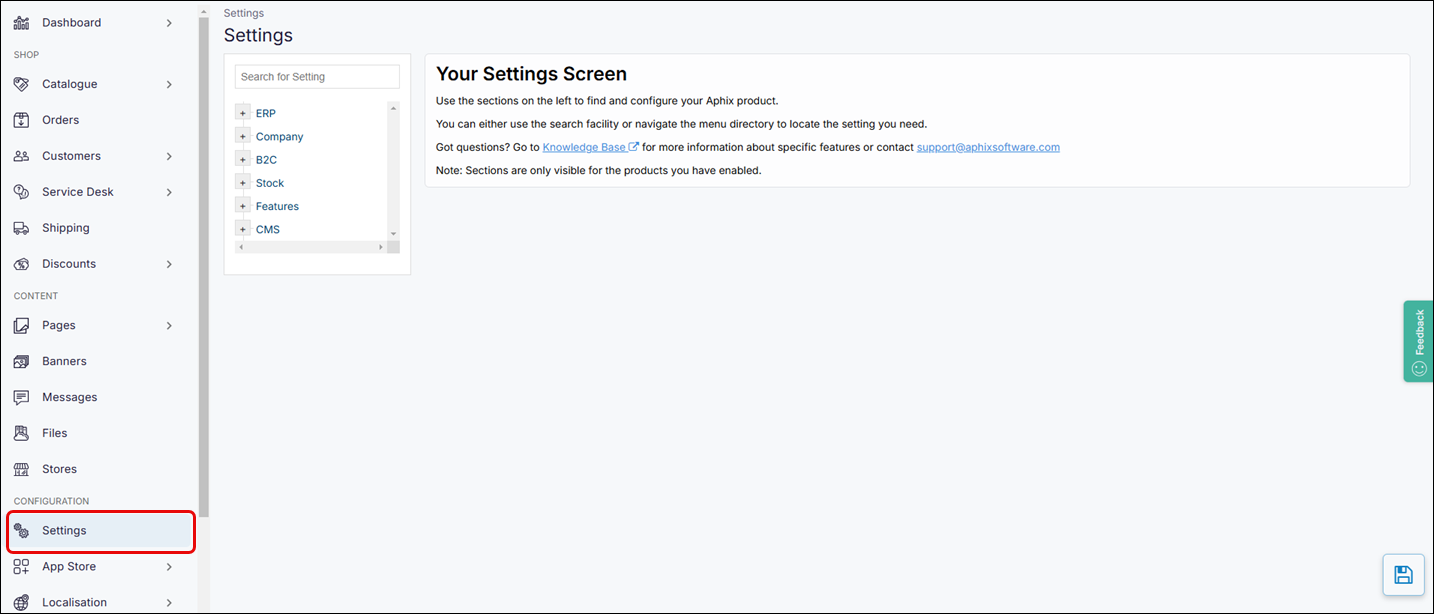
Task: Click inside the Search for Setting field
Action: click(316, 76)
